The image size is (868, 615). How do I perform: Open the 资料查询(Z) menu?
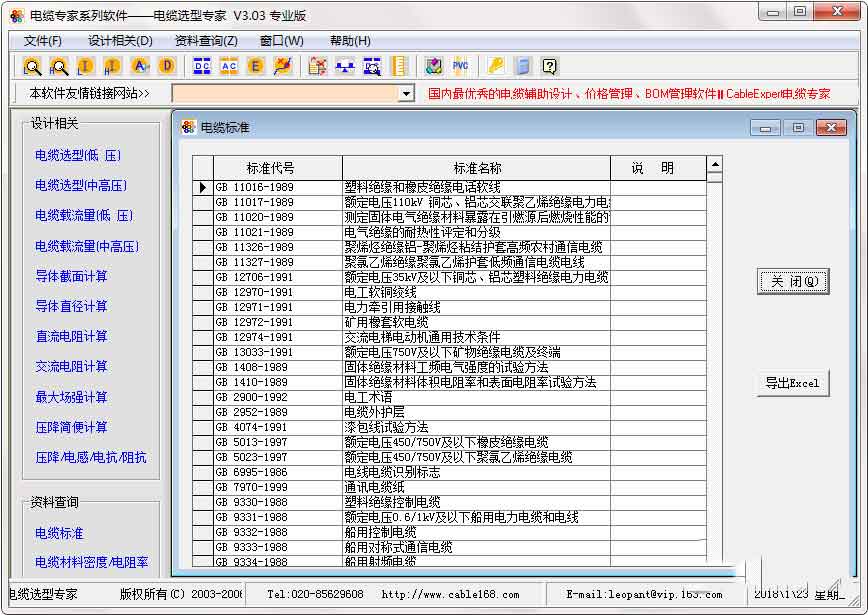point(206,41)
